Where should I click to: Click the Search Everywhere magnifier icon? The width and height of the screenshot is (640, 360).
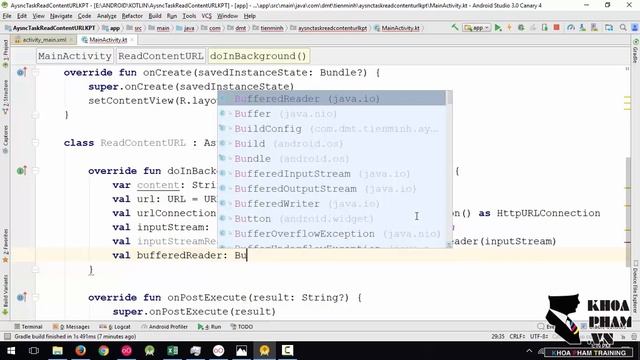click(623, 28)
